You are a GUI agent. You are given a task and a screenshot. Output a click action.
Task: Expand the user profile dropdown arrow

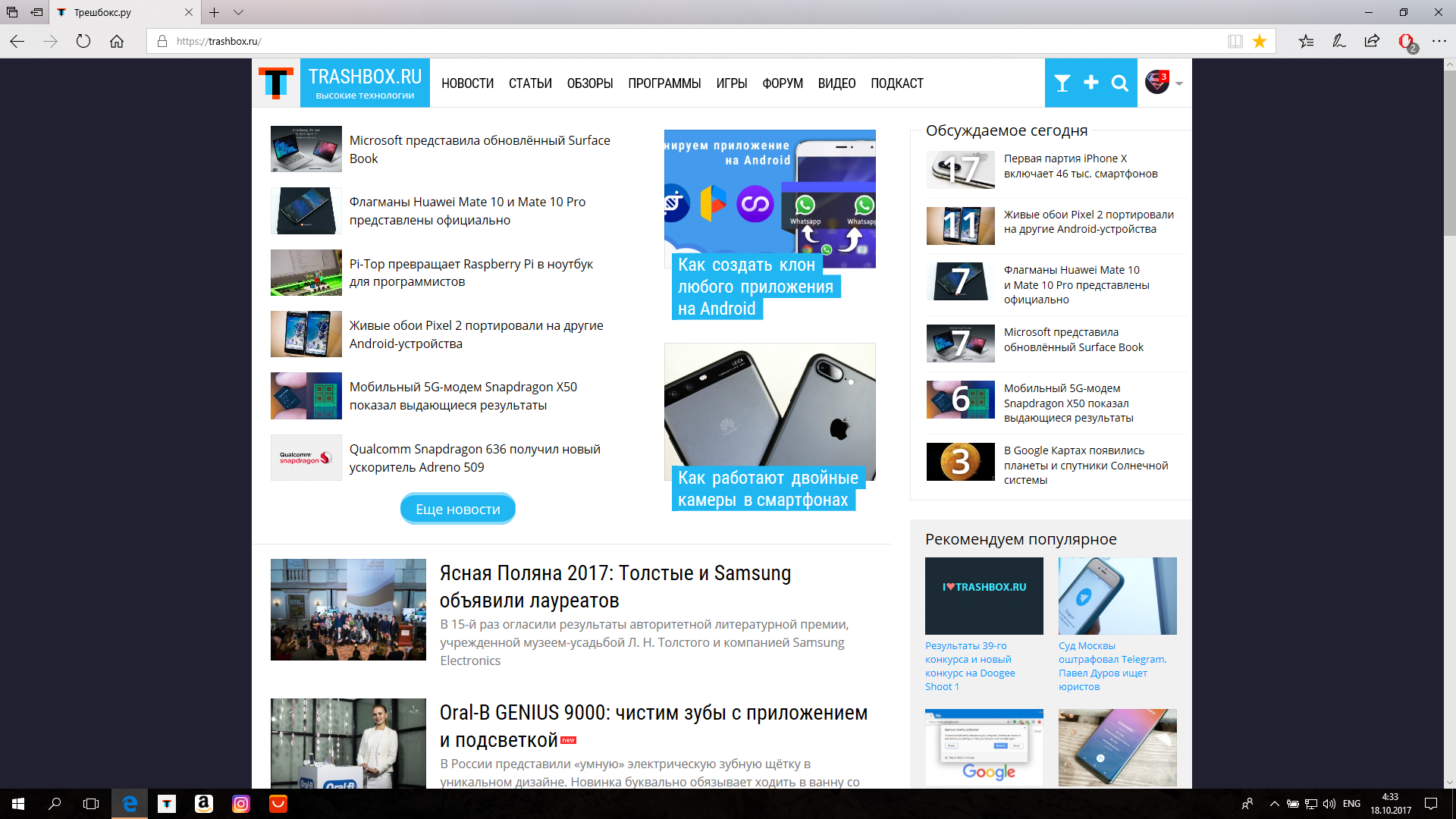(x=1179, y=83)
